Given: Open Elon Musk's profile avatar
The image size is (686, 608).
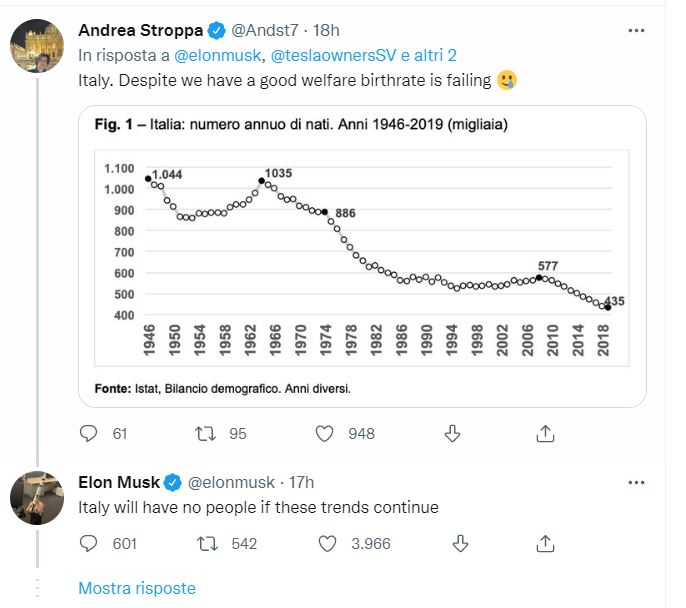Looking at the screenshot, I should [x=37, y=498].
